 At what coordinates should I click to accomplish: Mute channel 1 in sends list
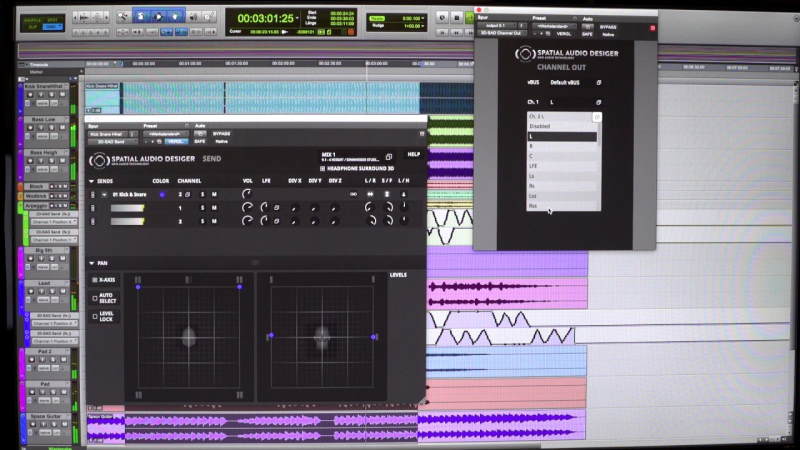pos(214,208)
